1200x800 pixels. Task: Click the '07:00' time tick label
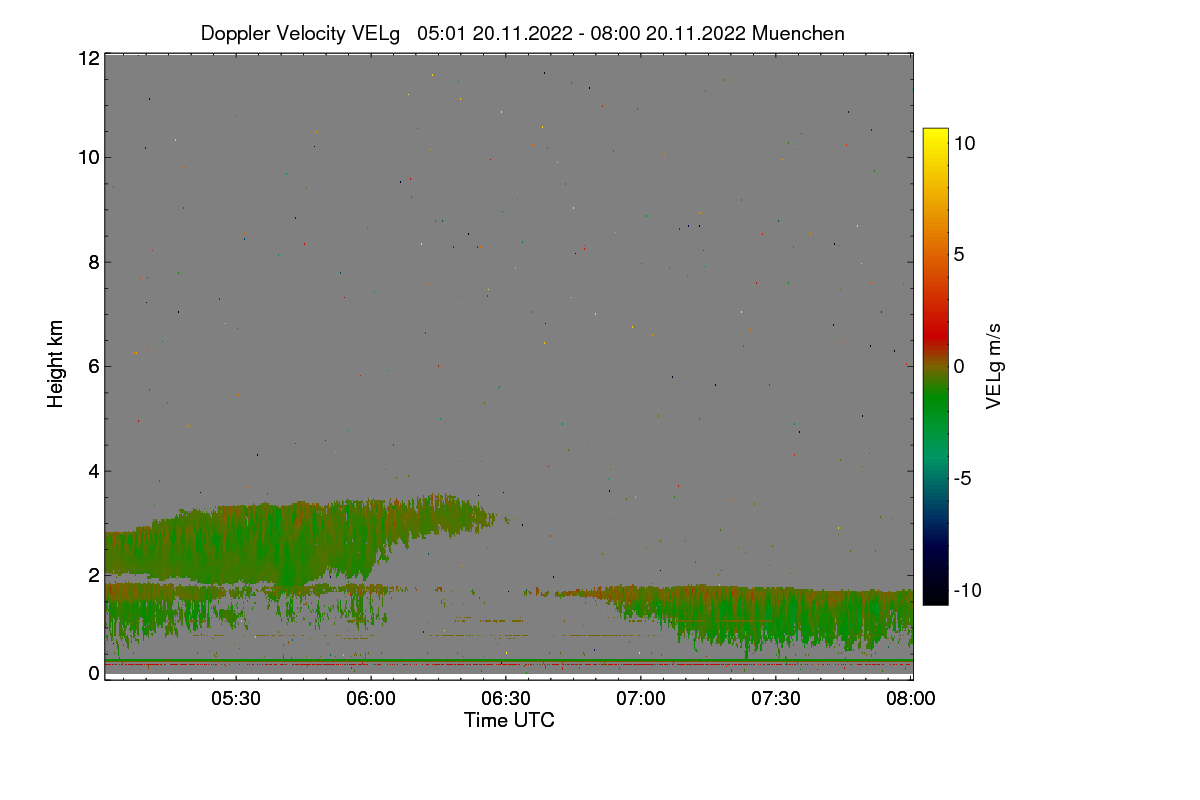(641, 698)
